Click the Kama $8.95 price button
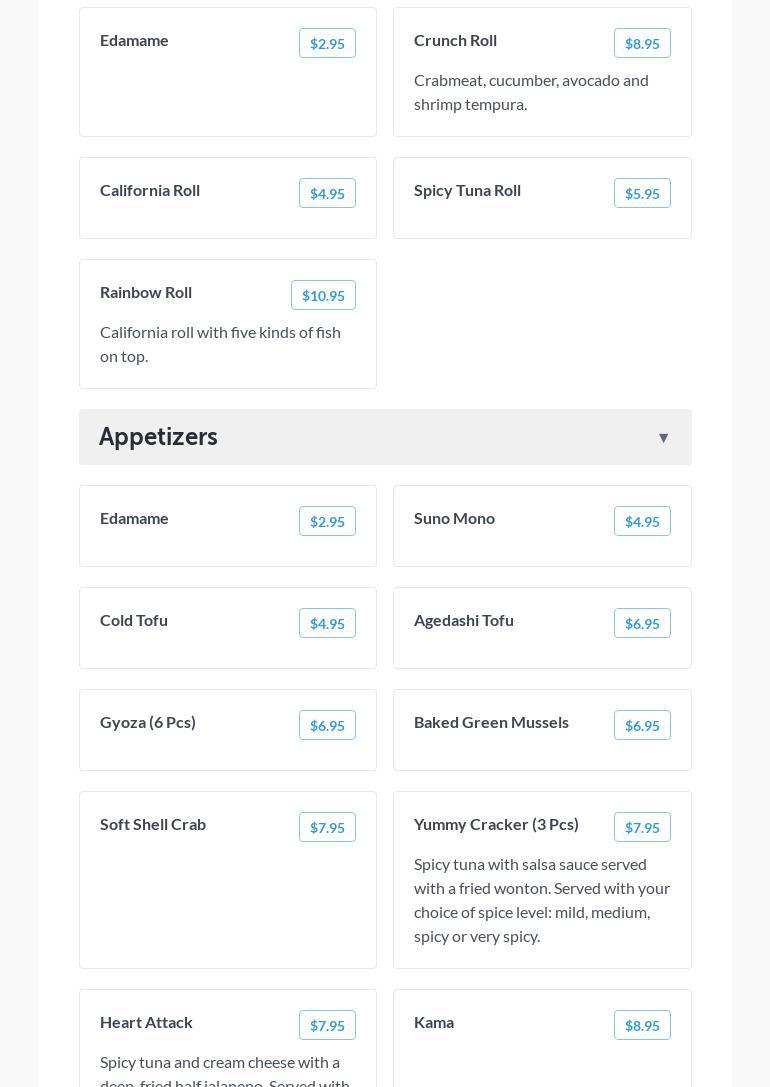This screenshot has height=1087, width=770. point(642,1025)
